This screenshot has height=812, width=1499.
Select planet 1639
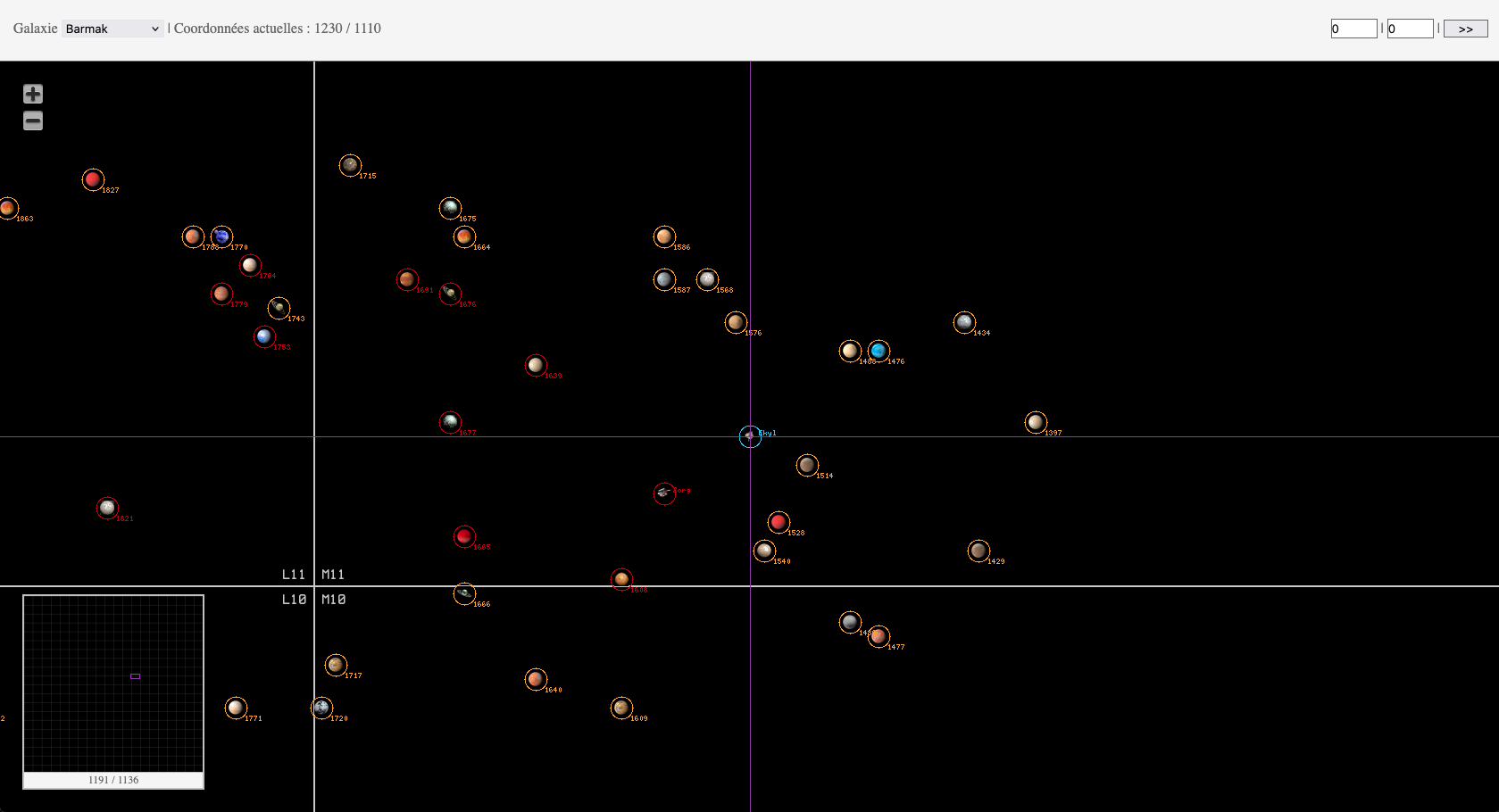pyautogui.click(x=536, y=365)
